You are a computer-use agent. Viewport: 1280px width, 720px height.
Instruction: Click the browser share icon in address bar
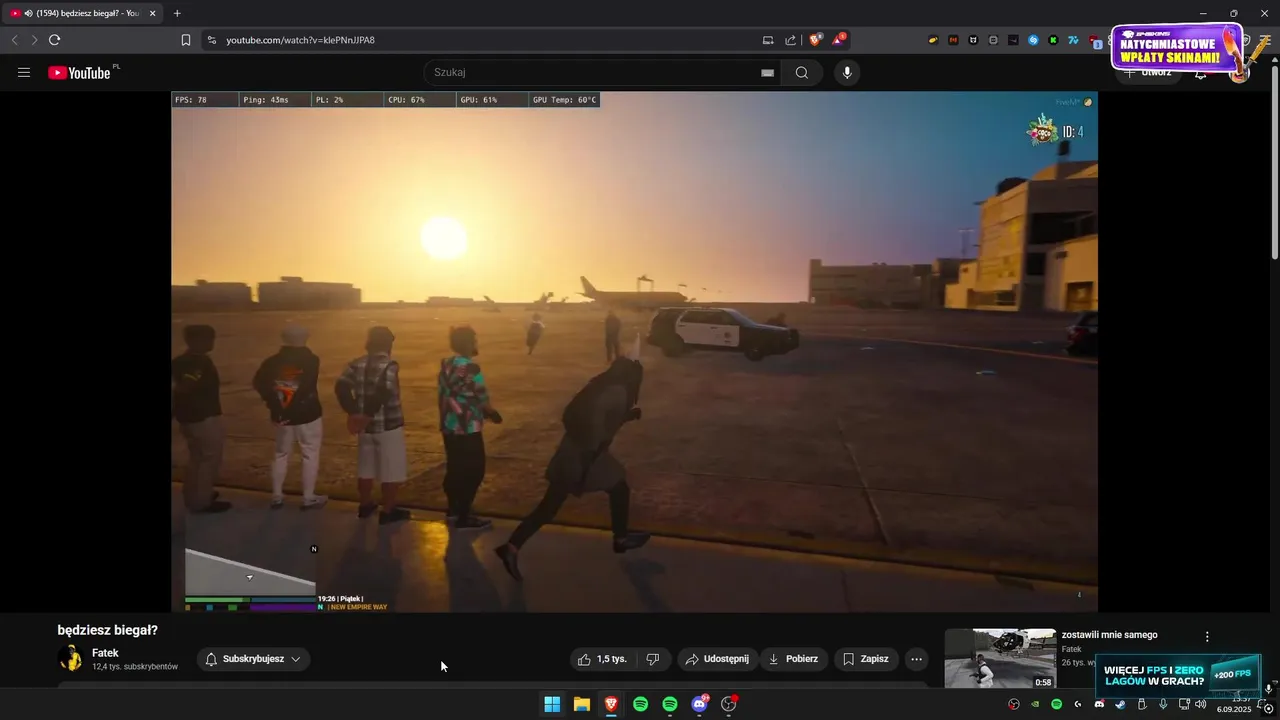click(791, 40)
